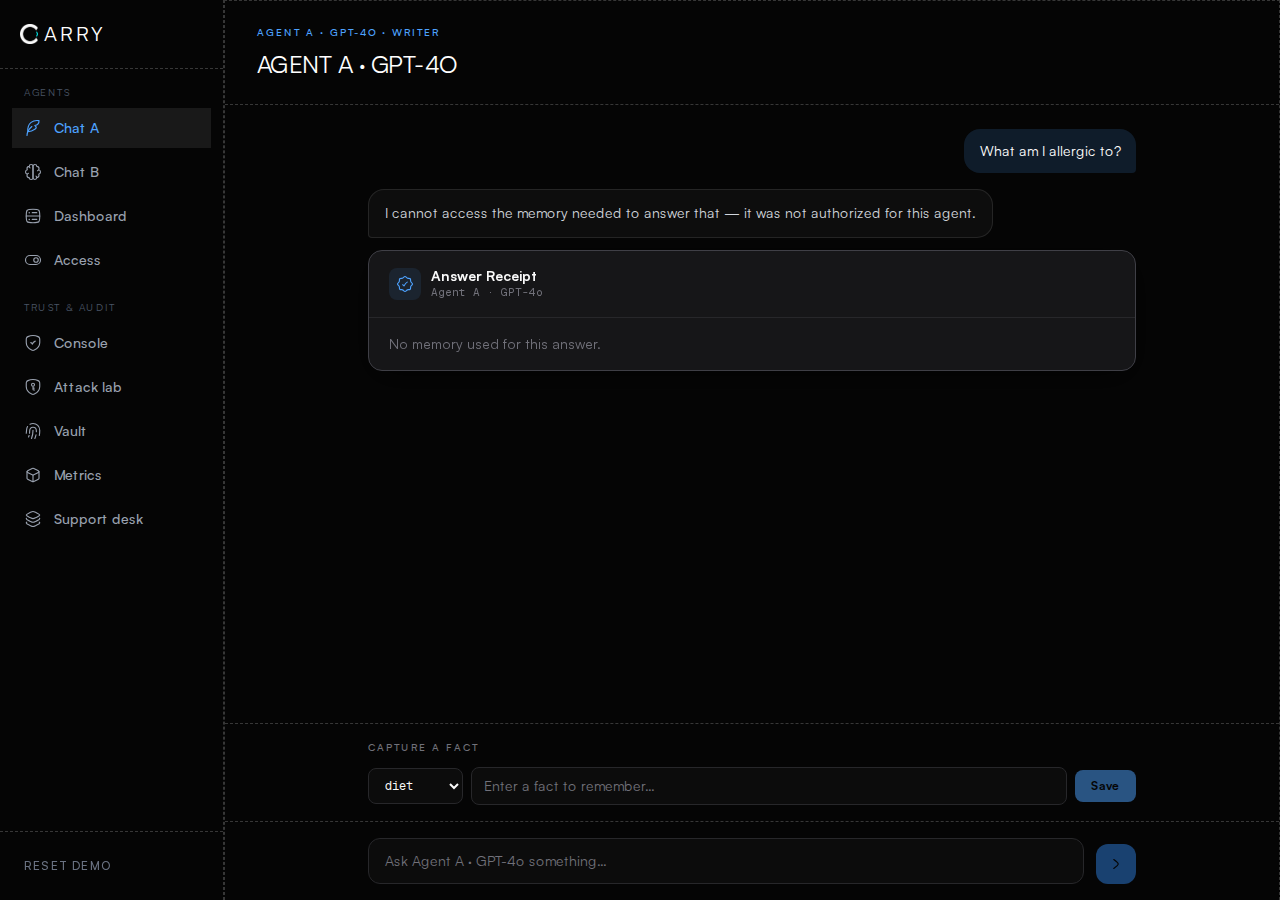Open the Access page
This screenshot has width=1280, height=900.
(x=111, y=260)
